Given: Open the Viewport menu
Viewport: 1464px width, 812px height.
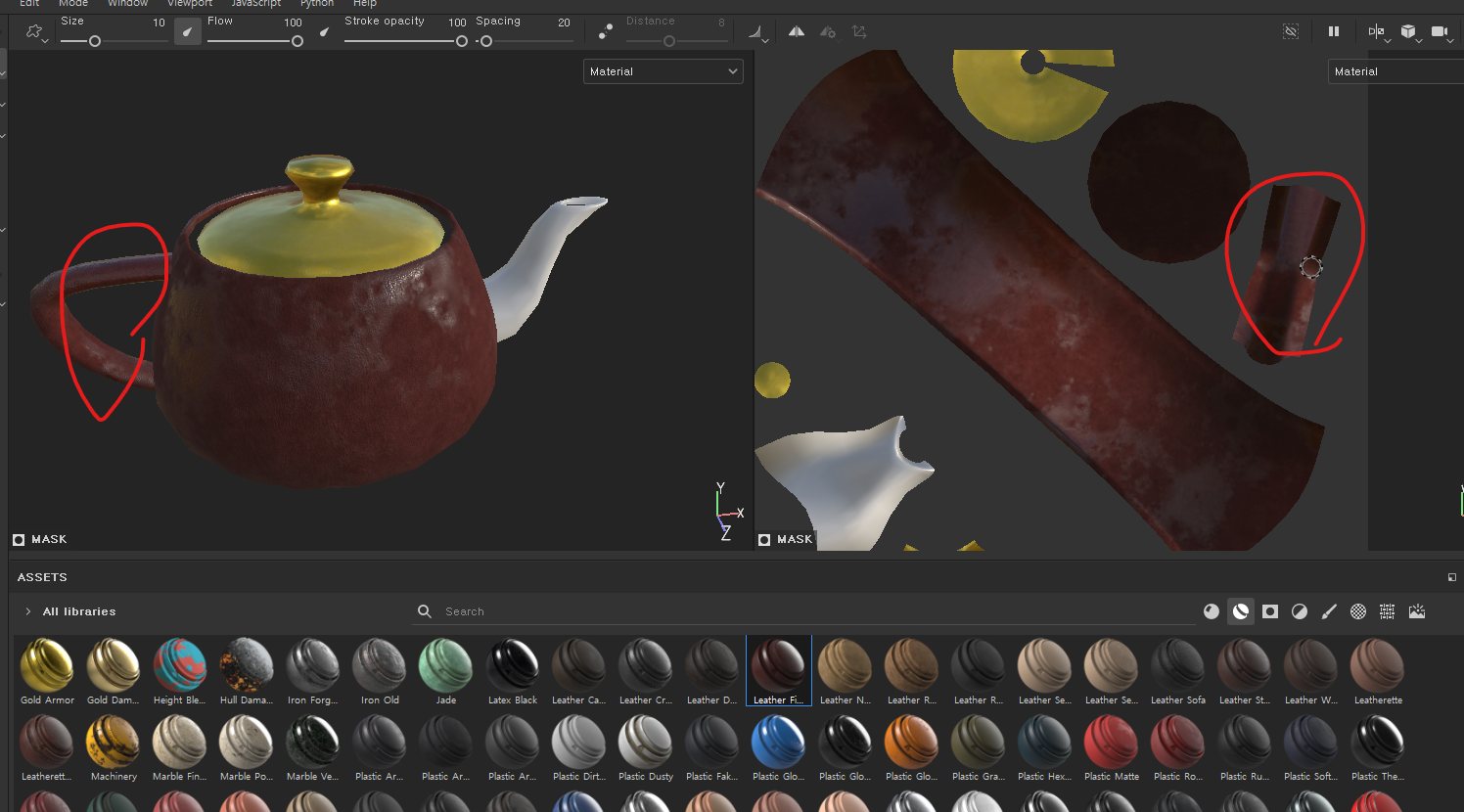Looking at the screenshot, I should (190, 4).
